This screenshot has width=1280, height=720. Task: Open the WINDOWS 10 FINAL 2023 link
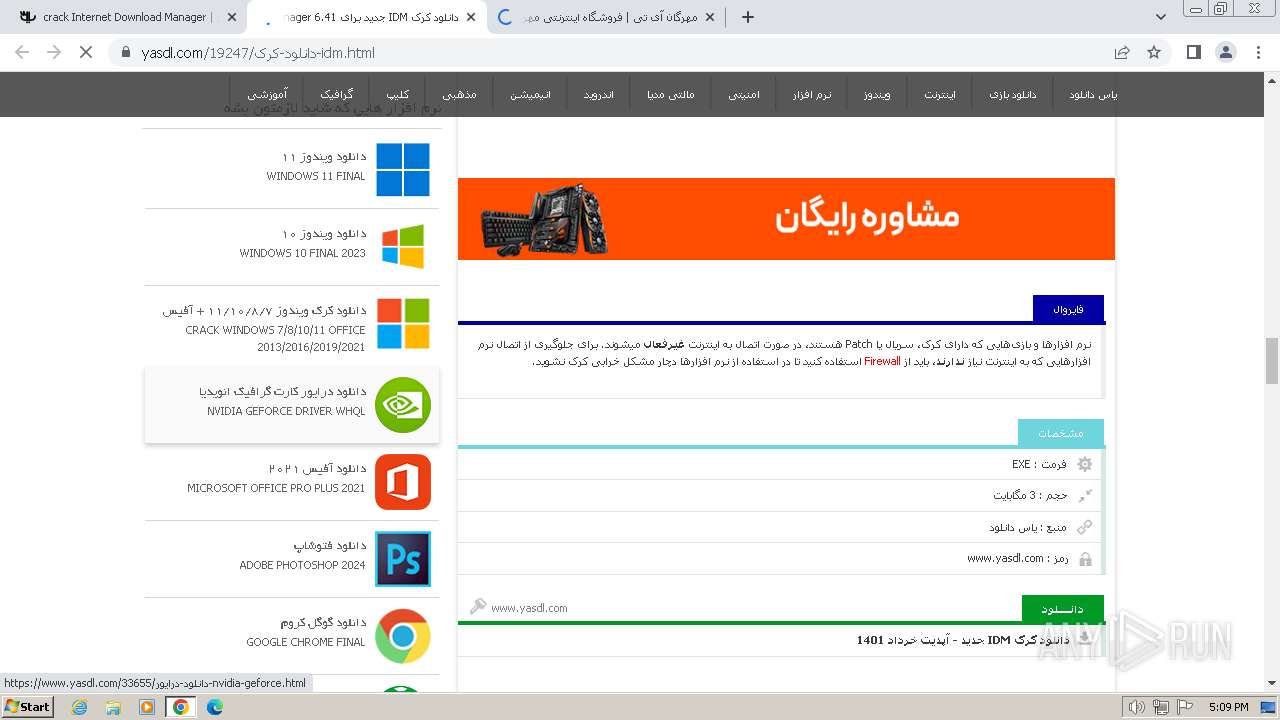click(x=303, y=253)
